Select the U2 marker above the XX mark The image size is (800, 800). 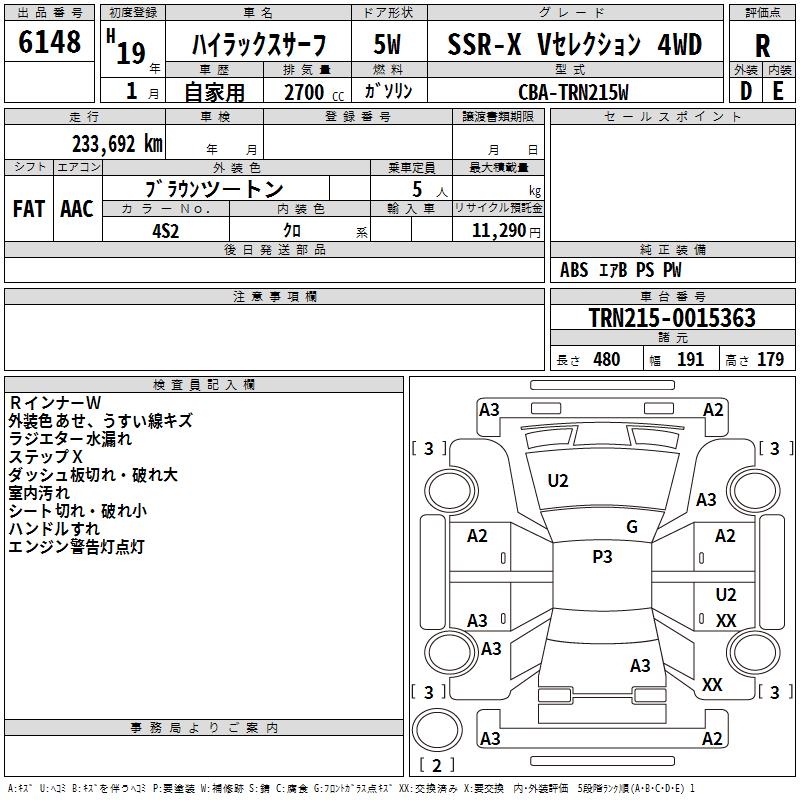coord(726,595)
